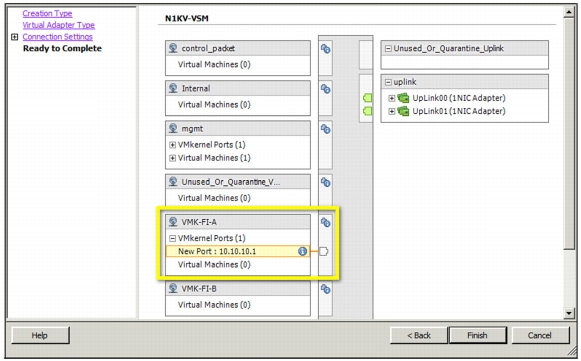Click the policy icon next to control_packet

point(325,49)
